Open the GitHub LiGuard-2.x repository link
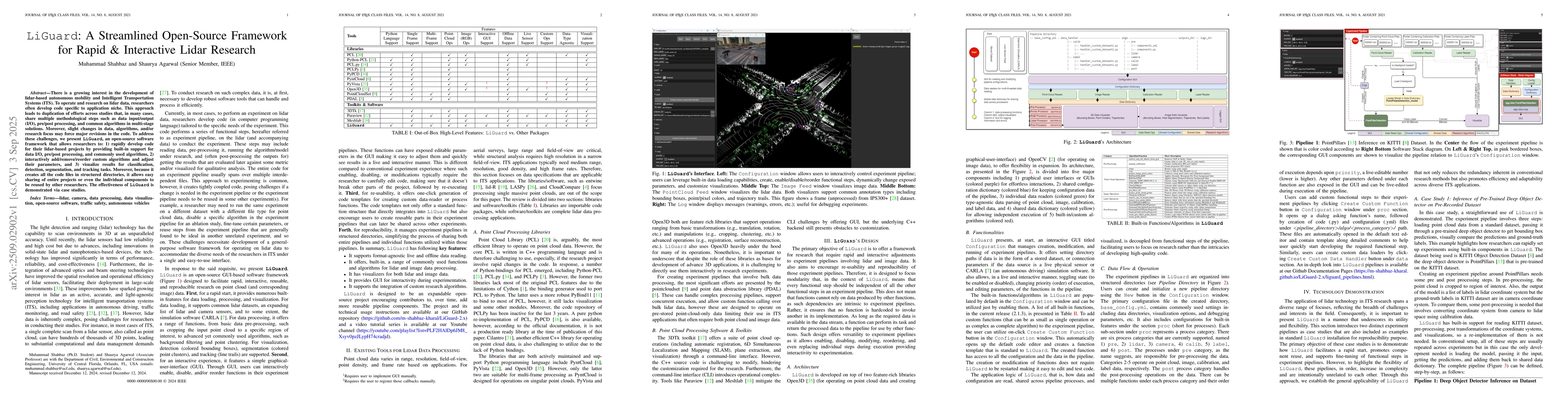Screen dimensions: 1568x406 coord(414,318)
